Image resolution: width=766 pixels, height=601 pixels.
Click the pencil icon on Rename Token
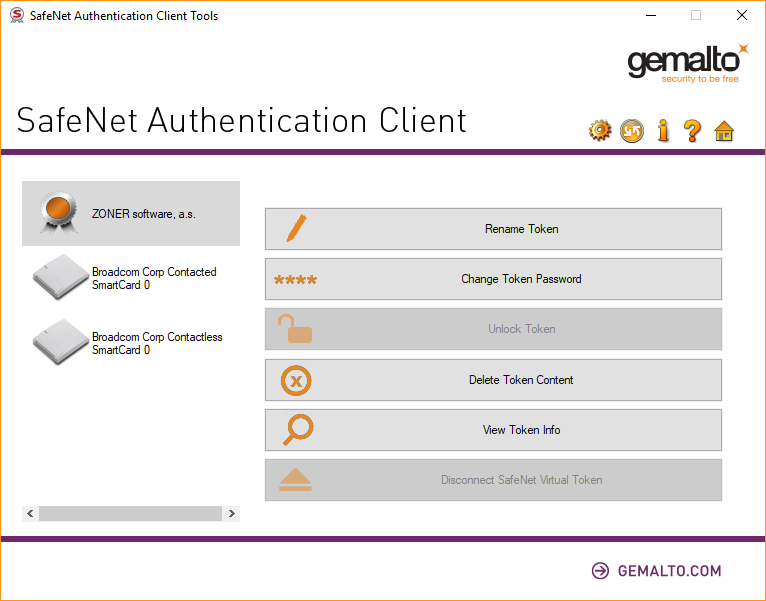(295, 229)
